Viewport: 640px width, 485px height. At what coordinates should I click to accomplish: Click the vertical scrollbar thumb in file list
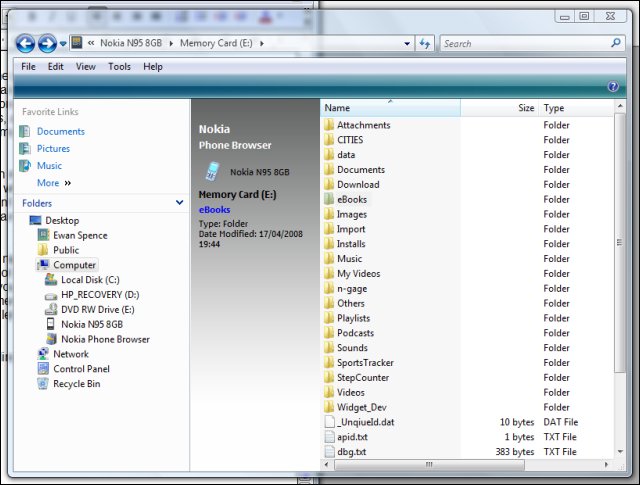(x=620, y=242)
